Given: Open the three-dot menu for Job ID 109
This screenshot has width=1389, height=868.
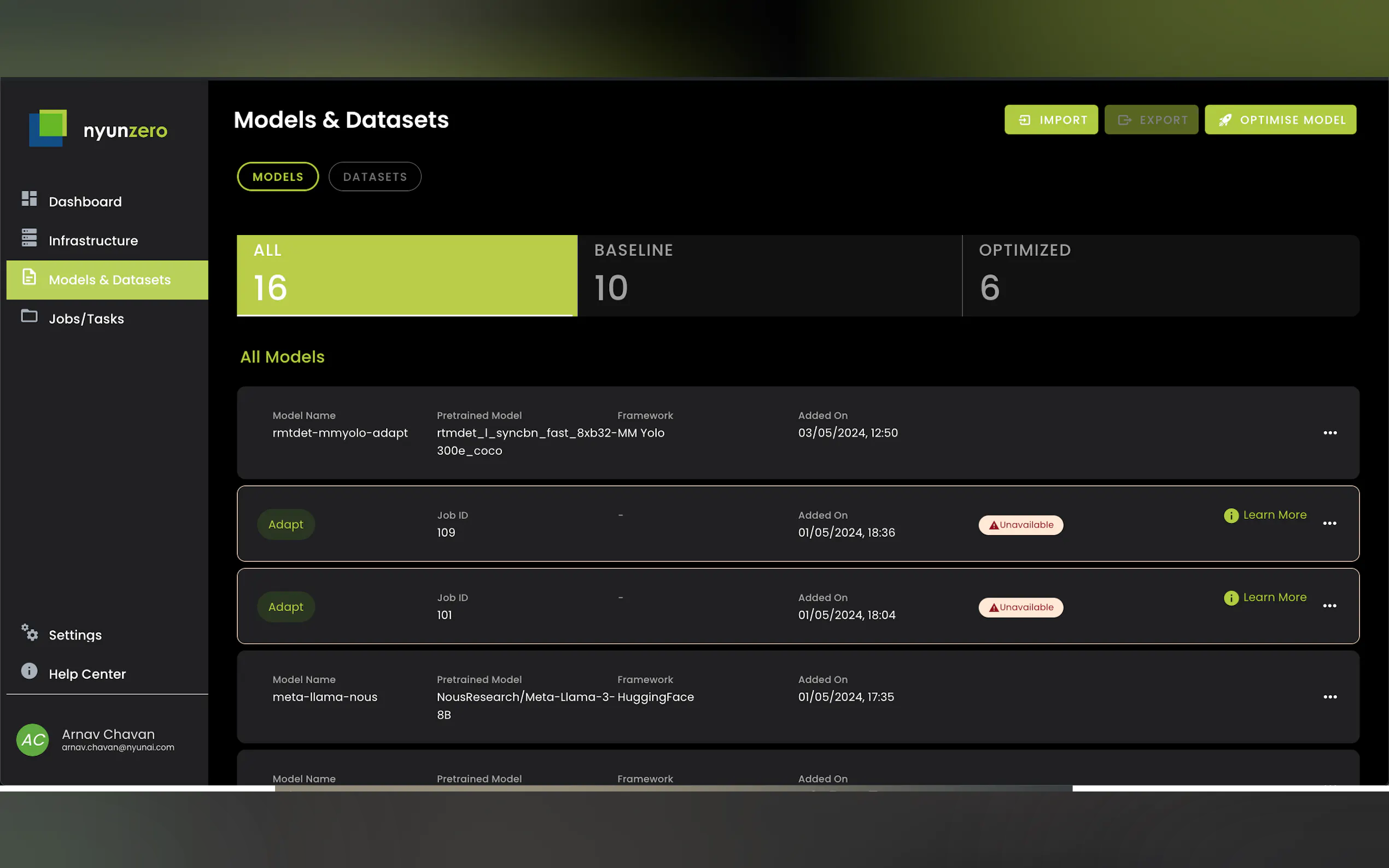Looking at the screenshot, I should pyautogui.click(x=1329, y=524).
